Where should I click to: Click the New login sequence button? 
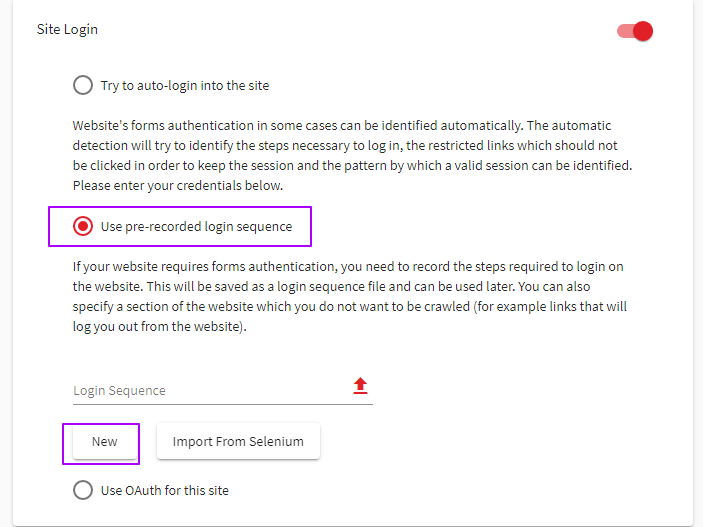click(x=104, y=441)
